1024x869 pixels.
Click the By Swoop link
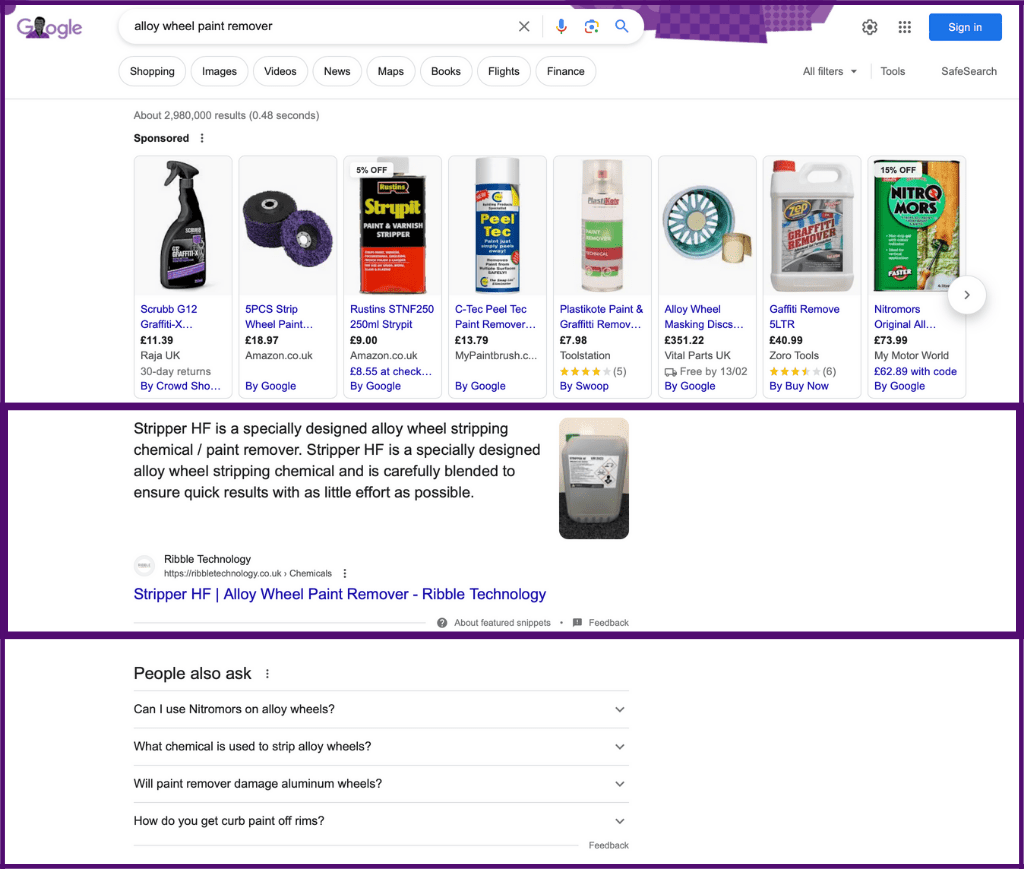tap(584, 387)
